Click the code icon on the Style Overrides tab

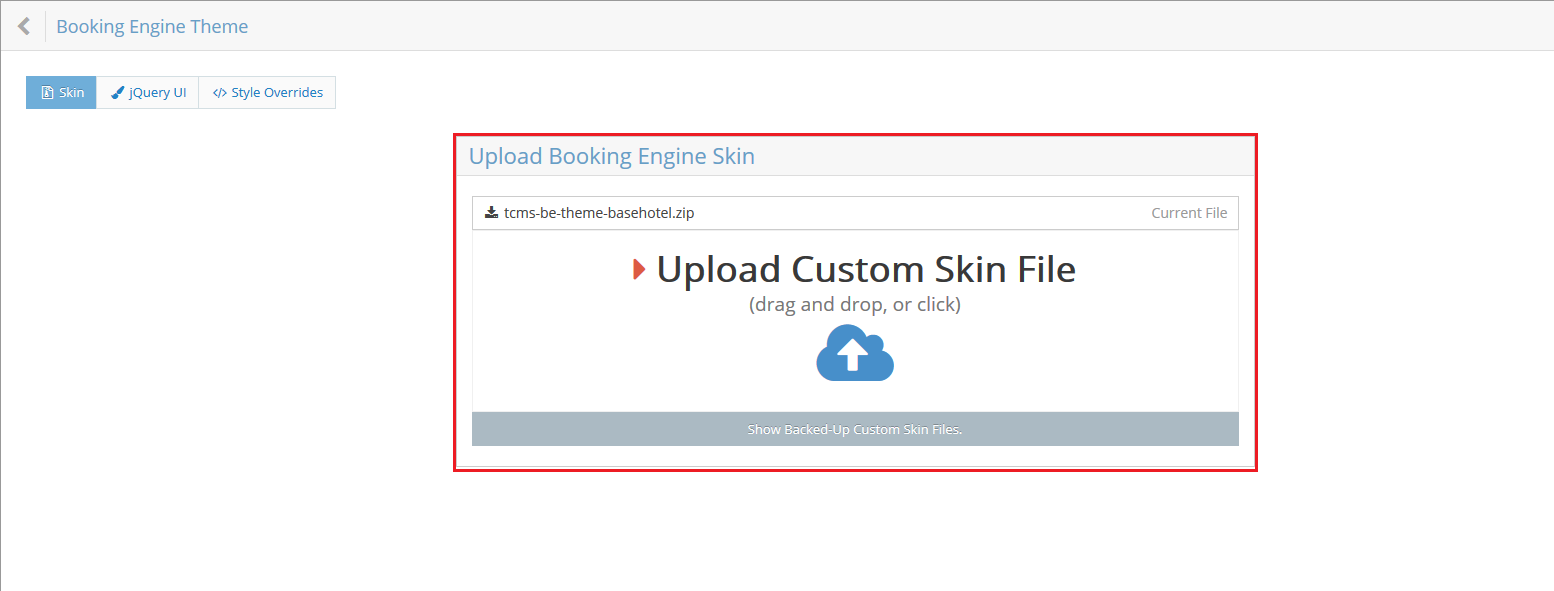[x=220, y=92]
